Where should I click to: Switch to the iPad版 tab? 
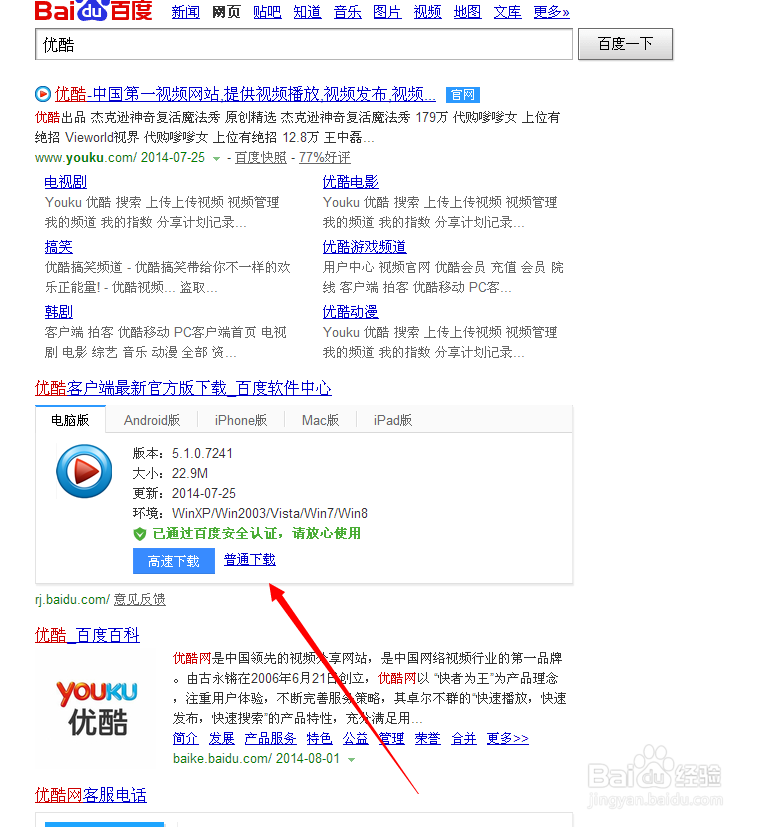click(393, 420)
